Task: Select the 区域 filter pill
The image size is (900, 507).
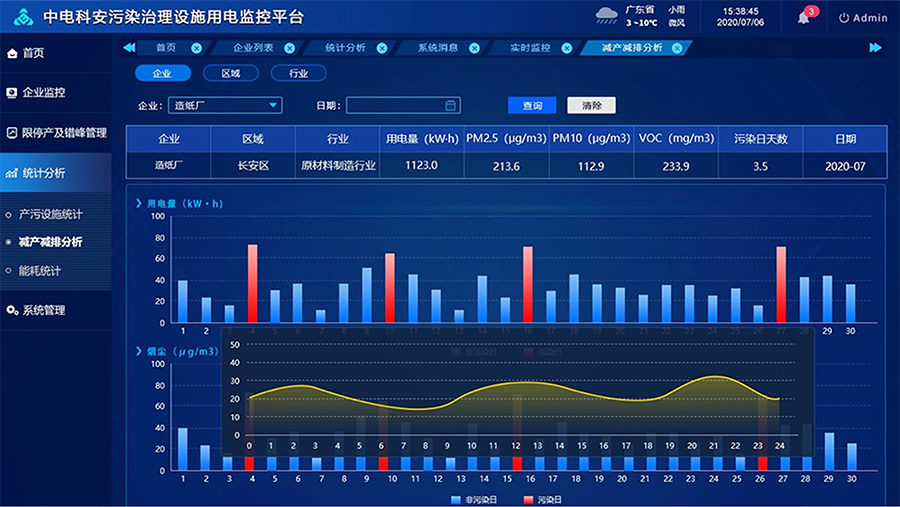Action: [230, 73]
